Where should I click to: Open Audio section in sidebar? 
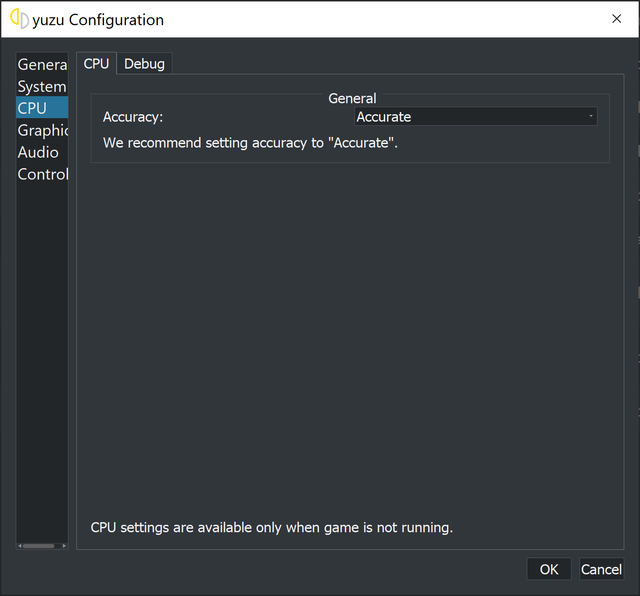click(x=42, y=152)
